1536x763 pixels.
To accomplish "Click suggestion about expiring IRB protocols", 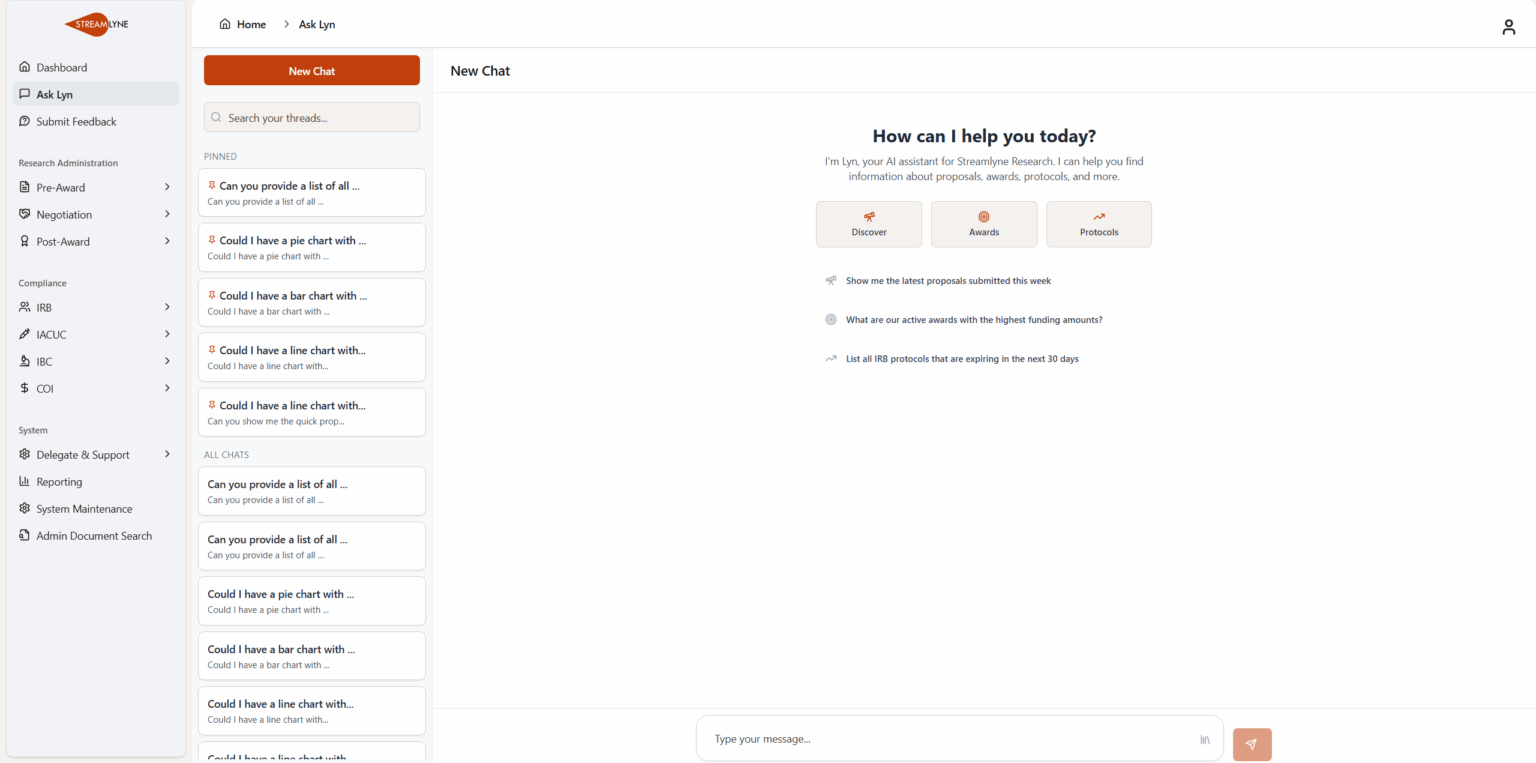I will point(961,359).
